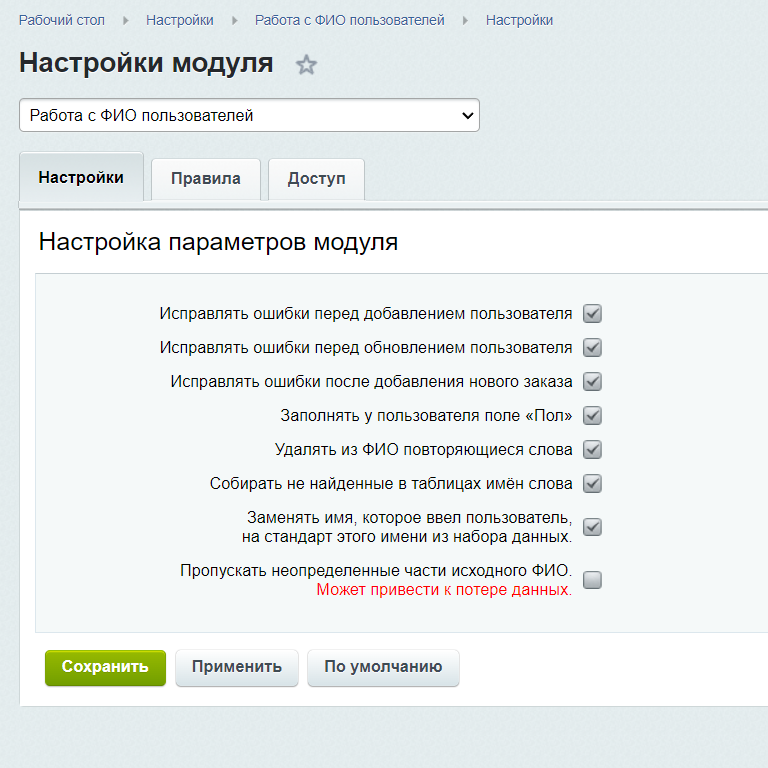Image resolution: width=768 pixels, height=768 pixels.
Task: Click the last Настройки breadcrumb item
Action: 519,20
